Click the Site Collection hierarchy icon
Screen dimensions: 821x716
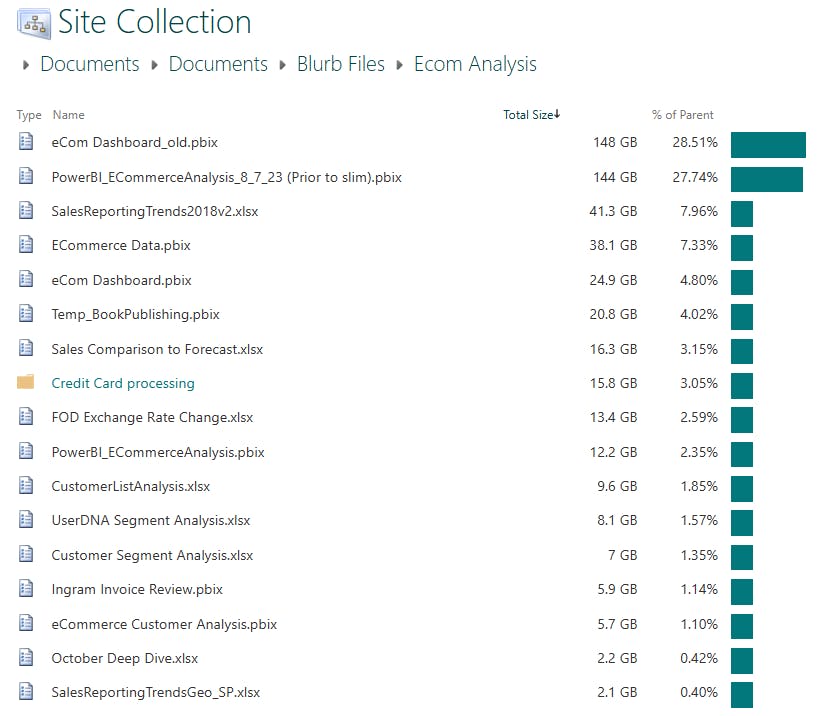(x=33, y=20)
